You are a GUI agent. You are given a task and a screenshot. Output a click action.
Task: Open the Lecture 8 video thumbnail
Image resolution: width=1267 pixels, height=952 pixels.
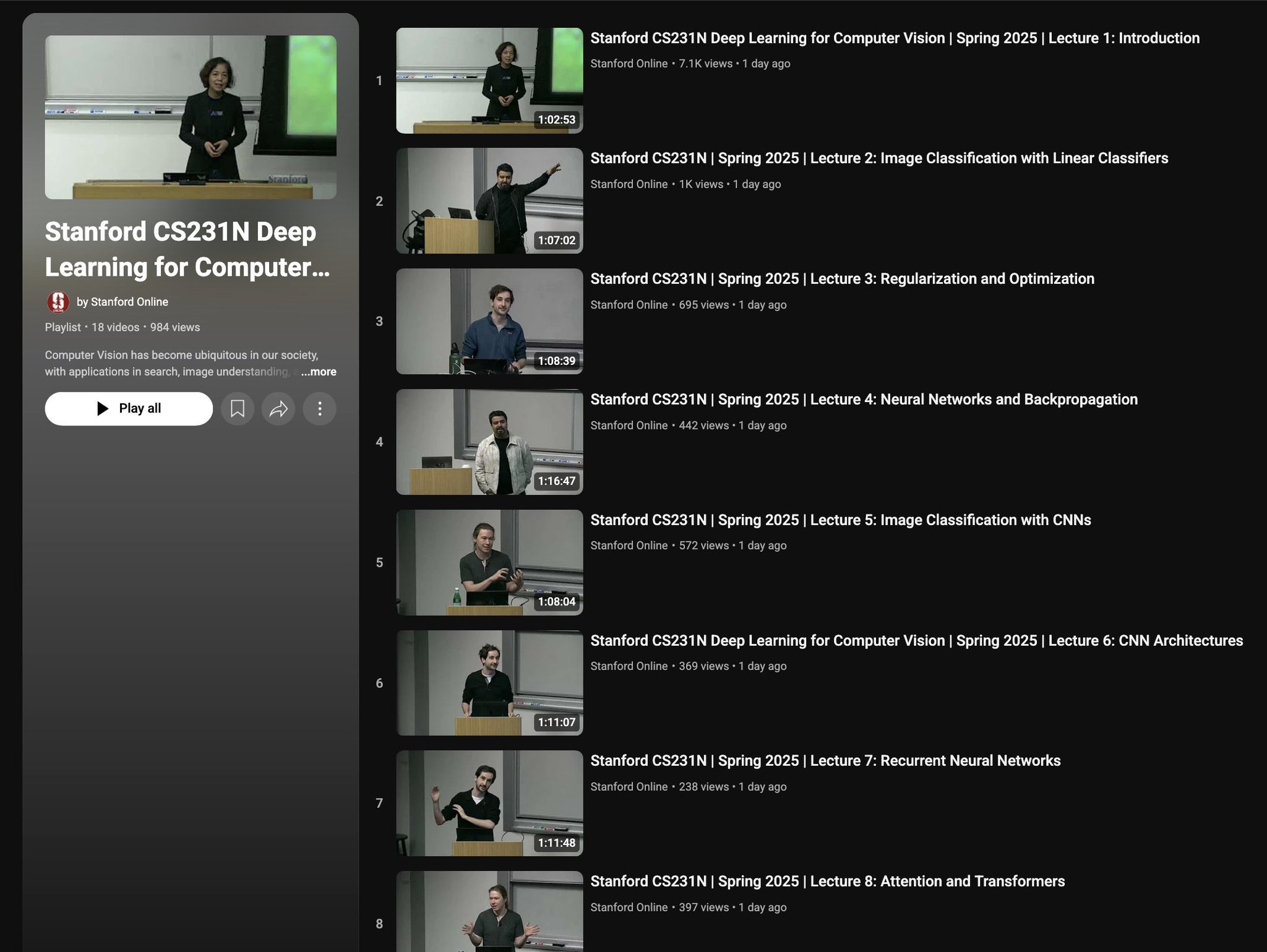(489, 911)
